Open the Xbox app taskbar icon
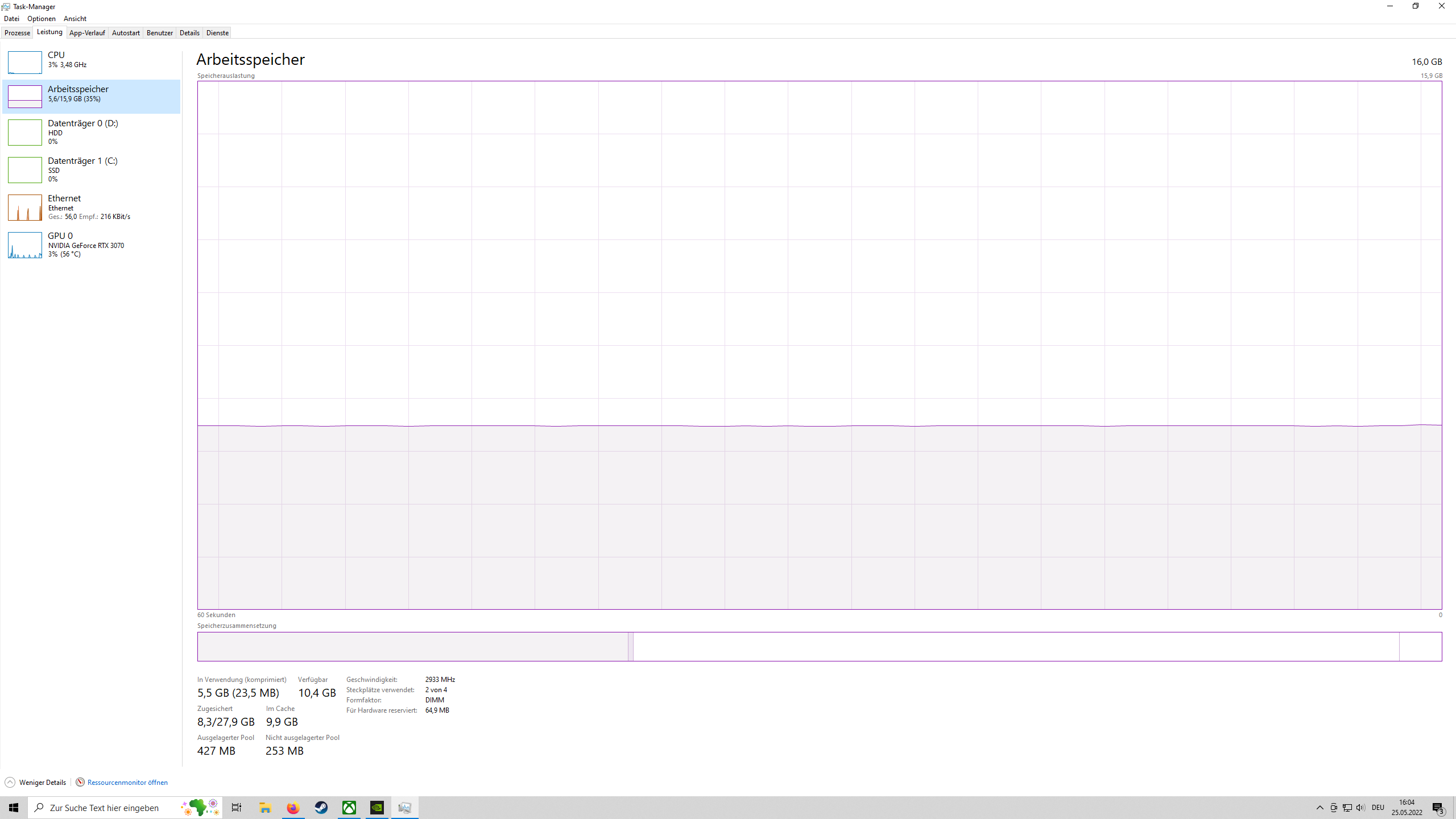 (x=349, y=808)
